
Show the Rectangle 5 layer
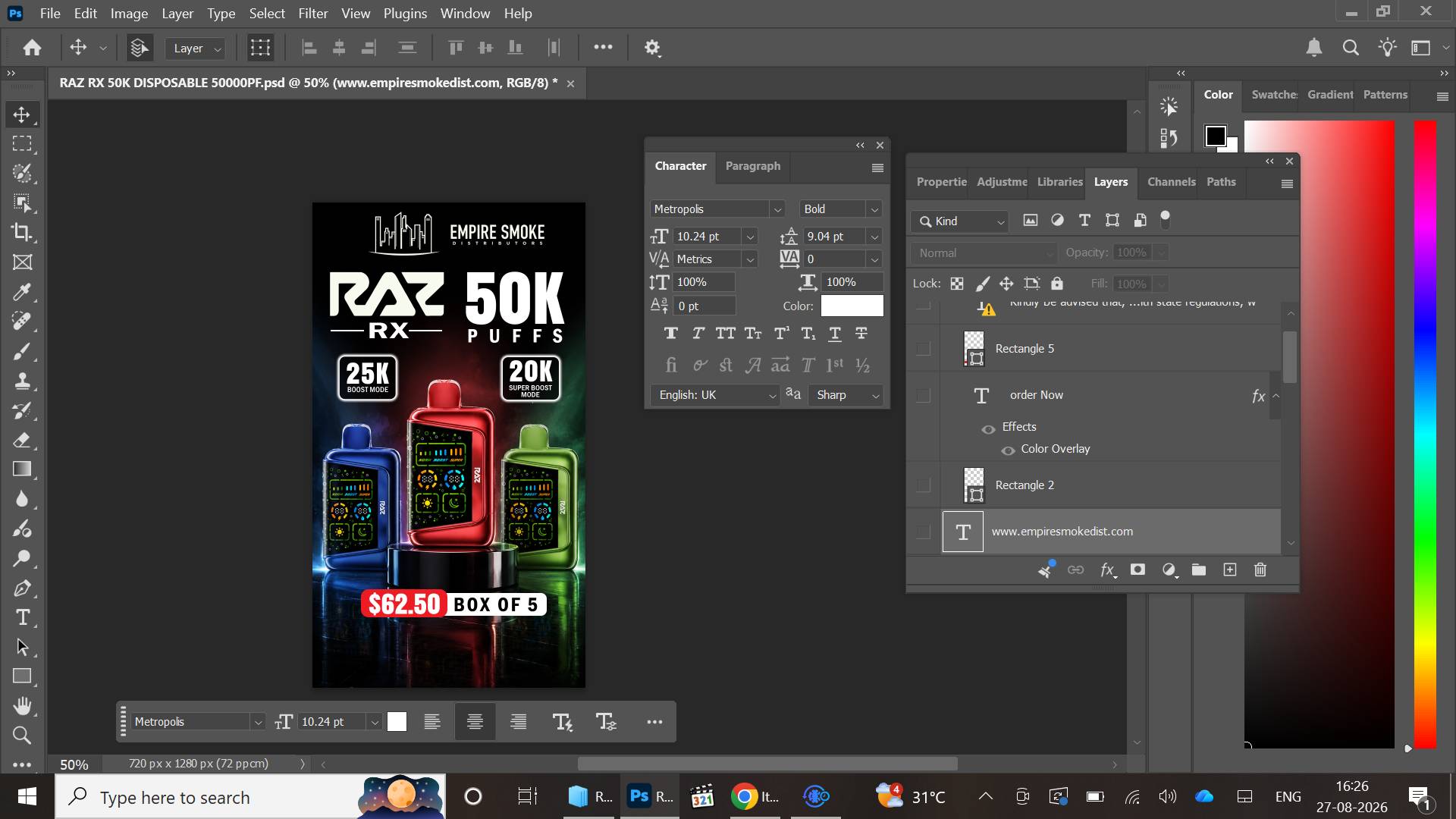[923, 349]
